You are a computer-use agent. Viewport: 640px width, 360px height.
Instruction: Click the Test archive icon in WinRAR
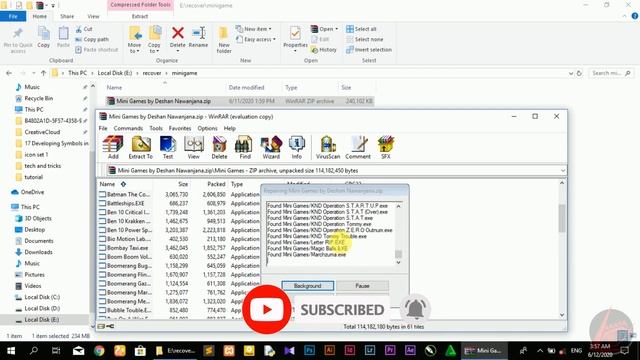click(168, 148)
